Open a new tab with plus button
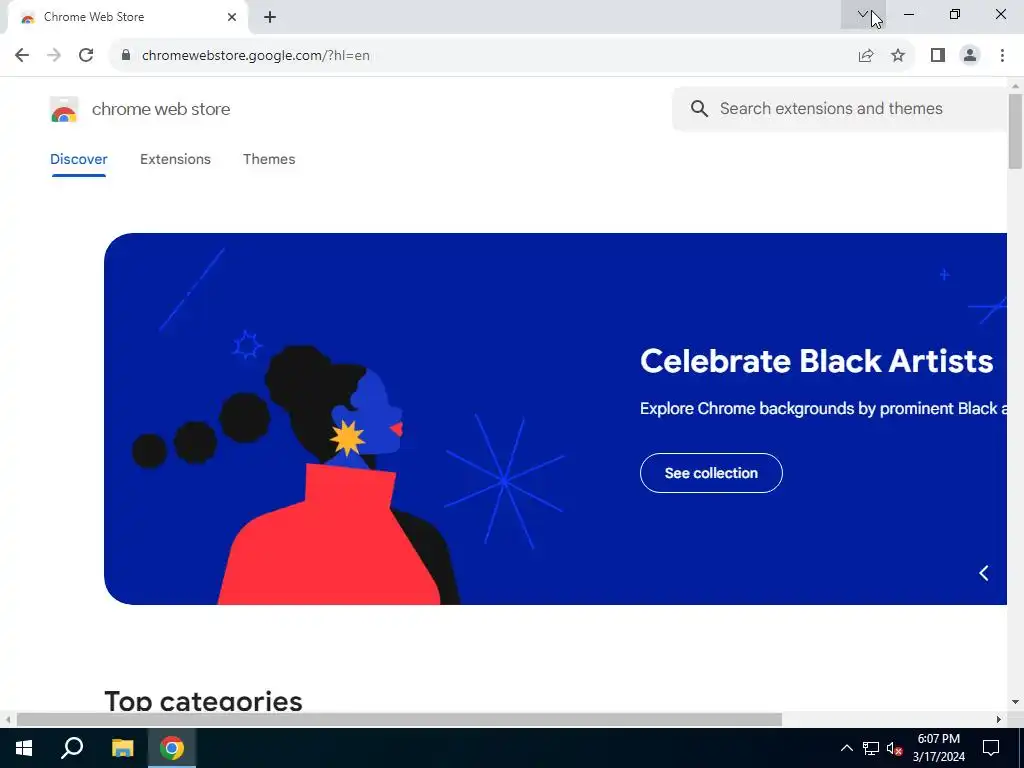 pos(270,17)
